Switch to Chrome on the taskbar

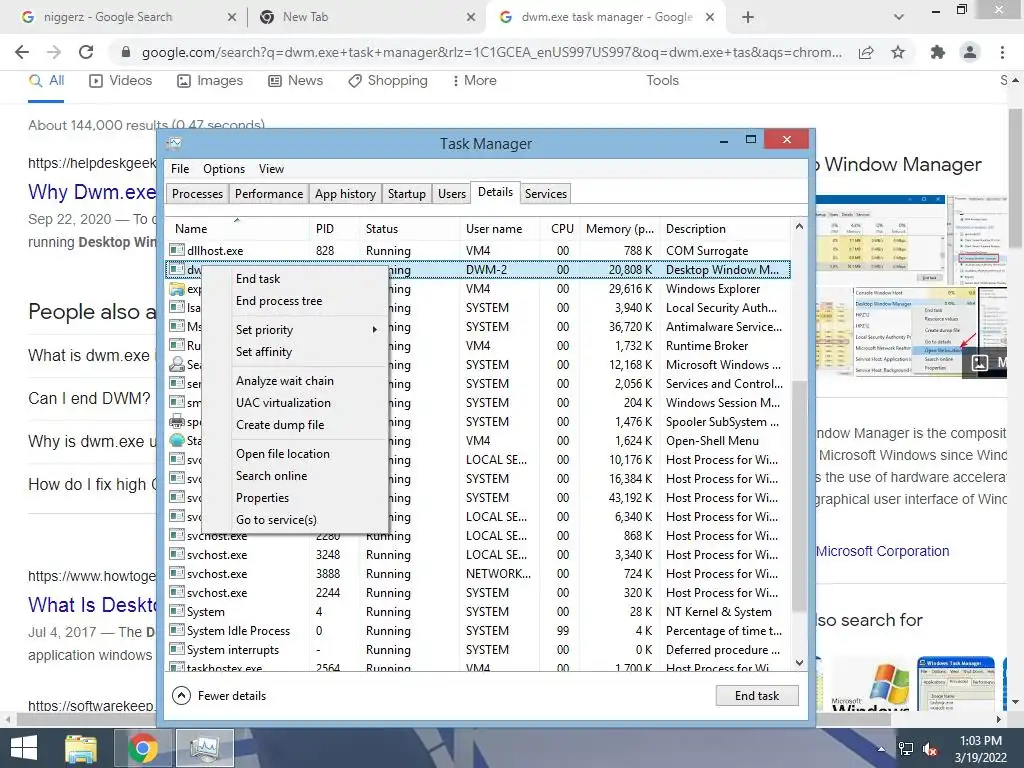point(142,748)
